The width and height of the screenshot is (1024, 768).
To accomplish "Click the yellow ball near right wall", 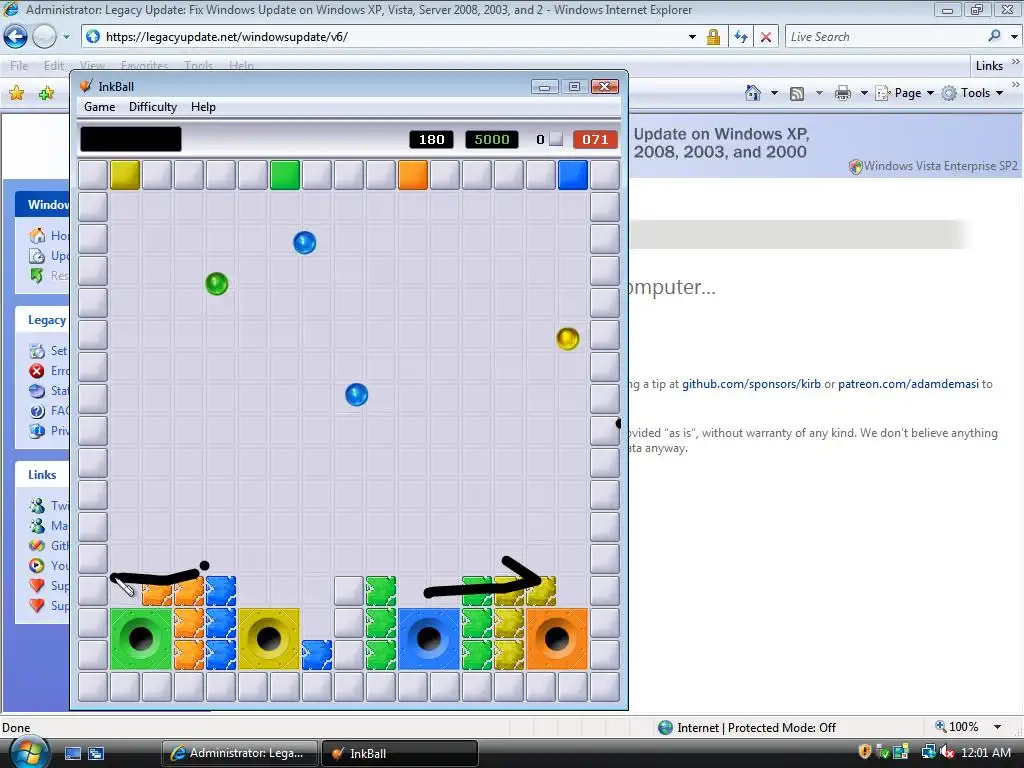I will pyautogui.click(x=568, y=339).
